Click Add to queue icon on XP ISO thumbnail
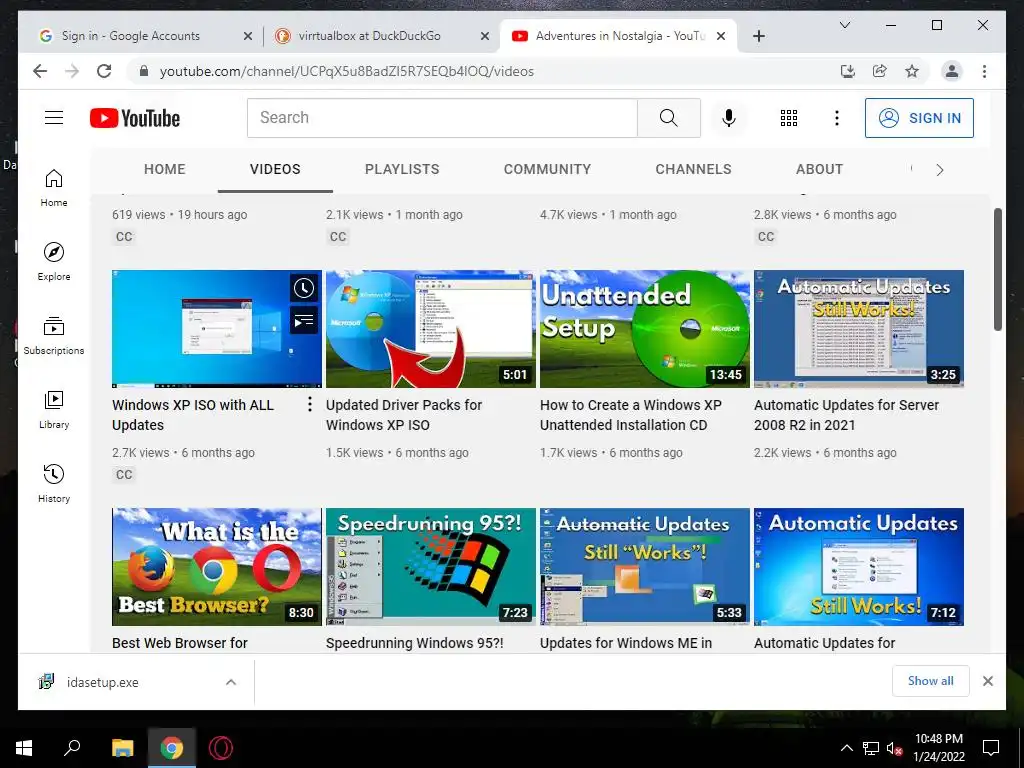 (x=304, y=320)
